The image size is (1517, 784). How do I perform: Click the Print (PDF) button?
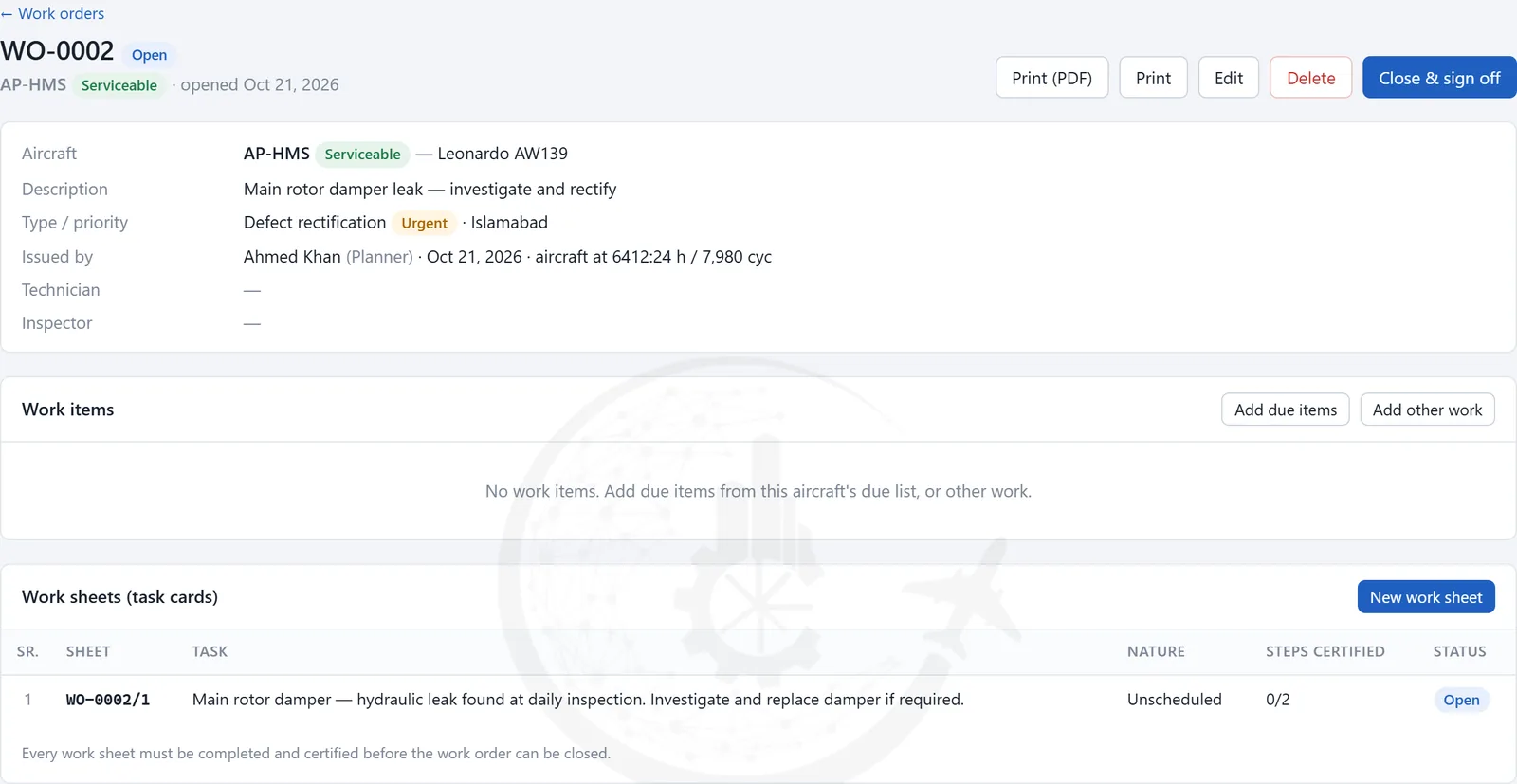tap(1051, 78)
